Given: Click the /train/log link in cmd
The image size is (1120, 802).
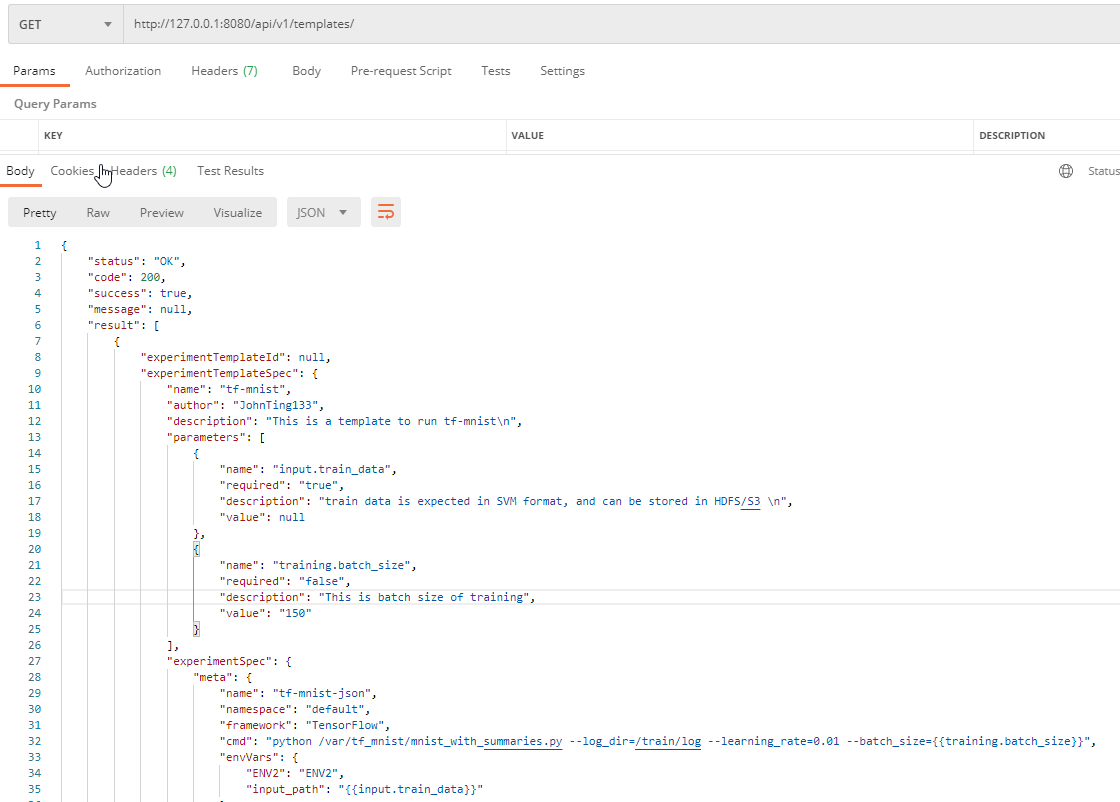Looking at the screenshot, I should click(x=668, y=741).
